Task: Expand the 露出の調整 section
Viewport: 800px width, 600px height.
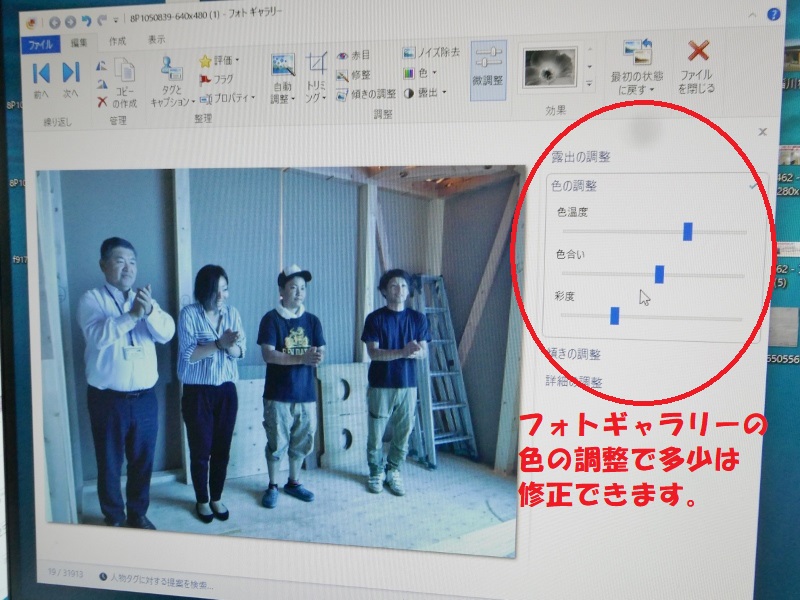Action: pyautogui.click(x=581, y=157)
